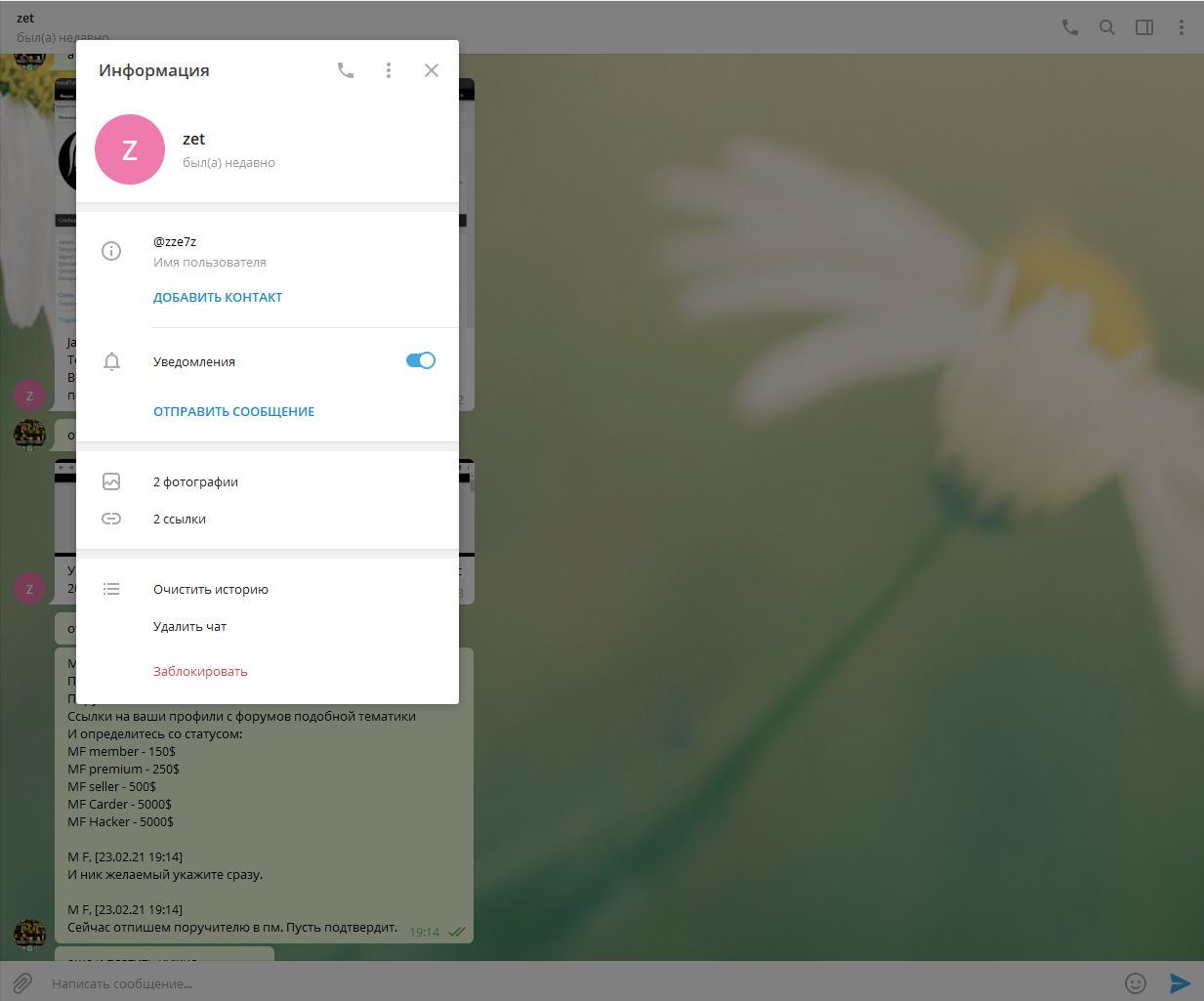Click the Имя пользователя label
Screen dimensions: 1204x1001
coord(210,262)
